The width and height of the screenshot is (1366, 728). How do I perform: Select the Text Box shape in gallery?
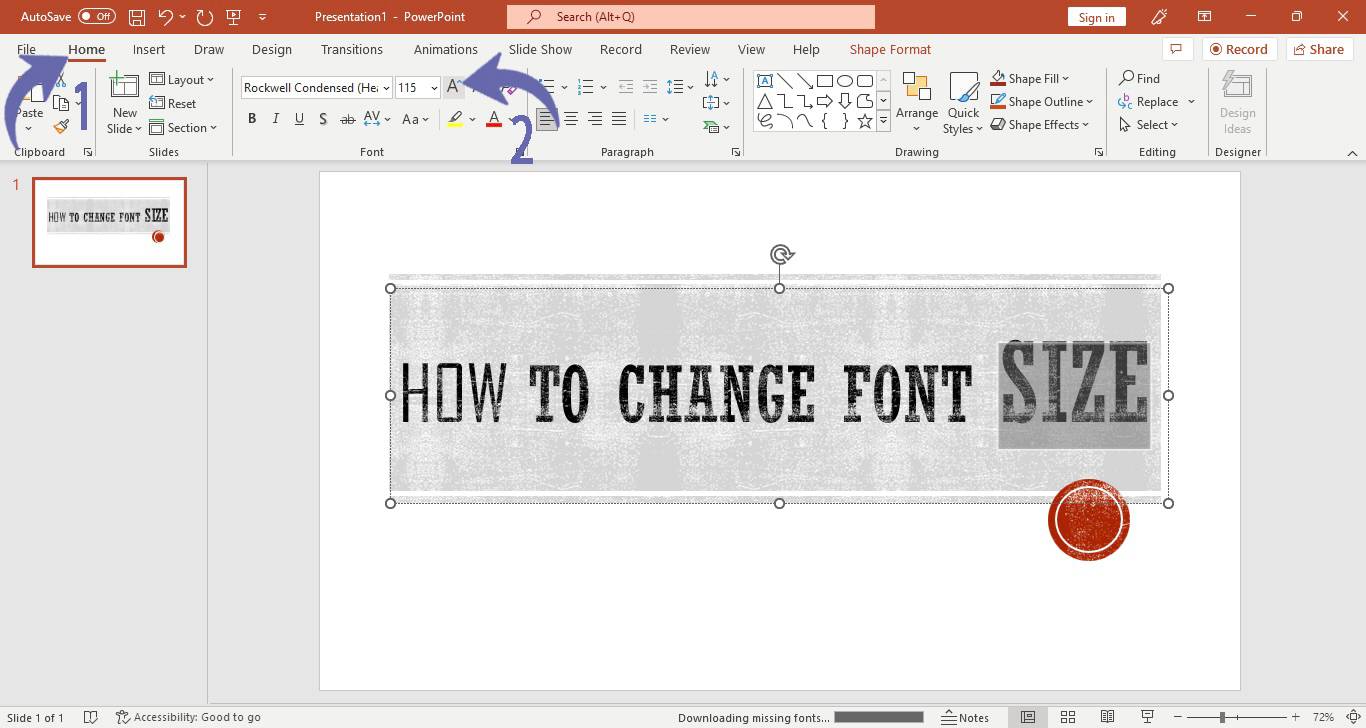tap(765, 81)
